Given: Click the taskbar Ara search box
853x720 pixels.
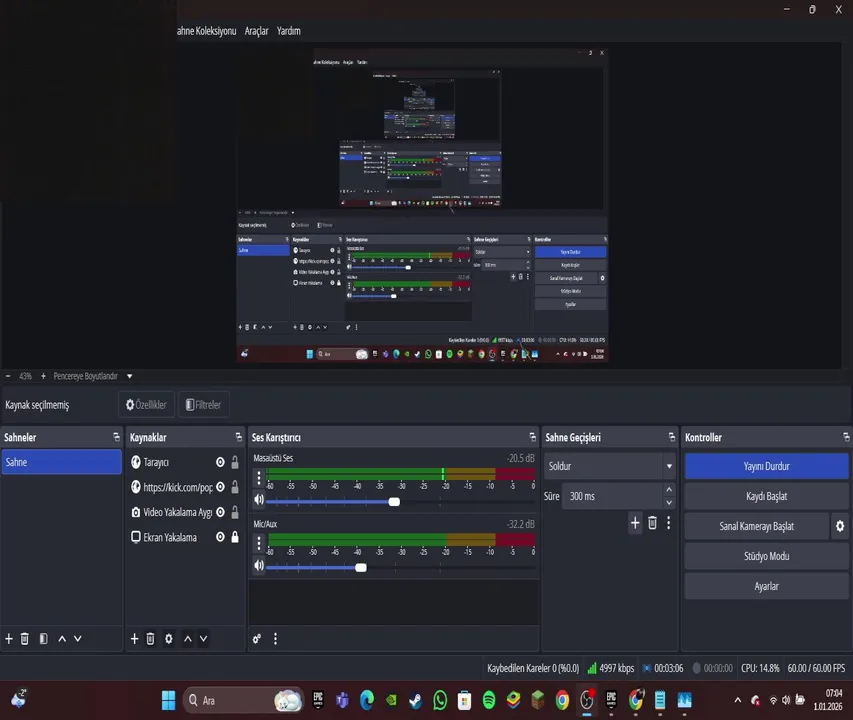Looking at the screenshot, I should coord(243,700).
